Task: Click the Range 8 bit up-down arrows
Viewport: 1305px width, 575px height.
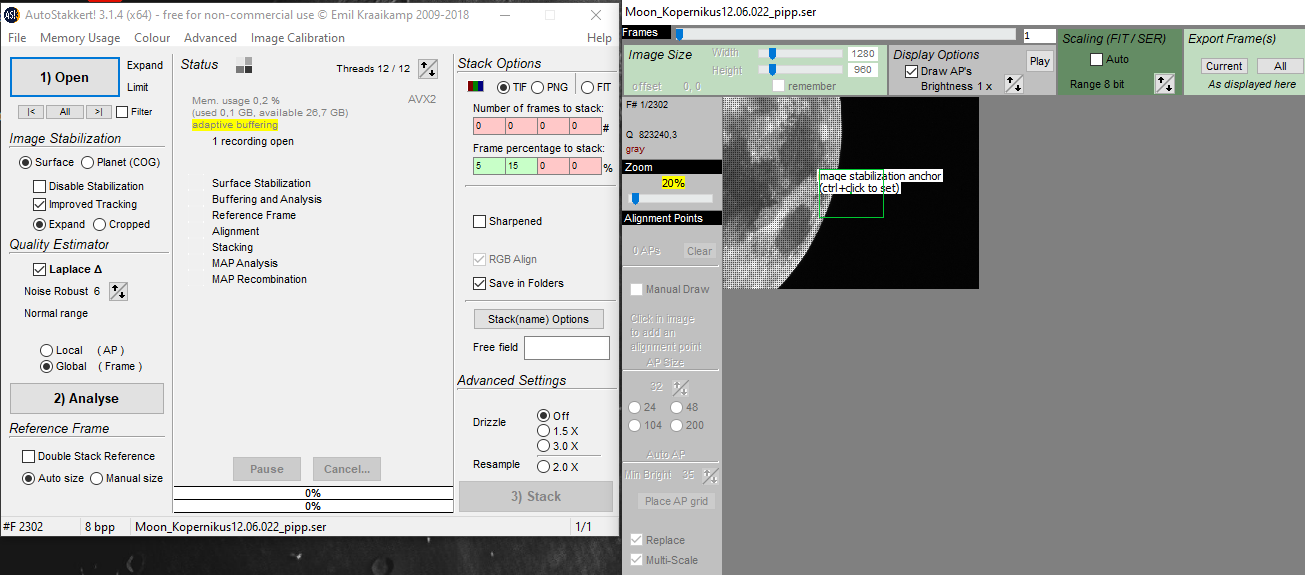Action: (1165, 84)
